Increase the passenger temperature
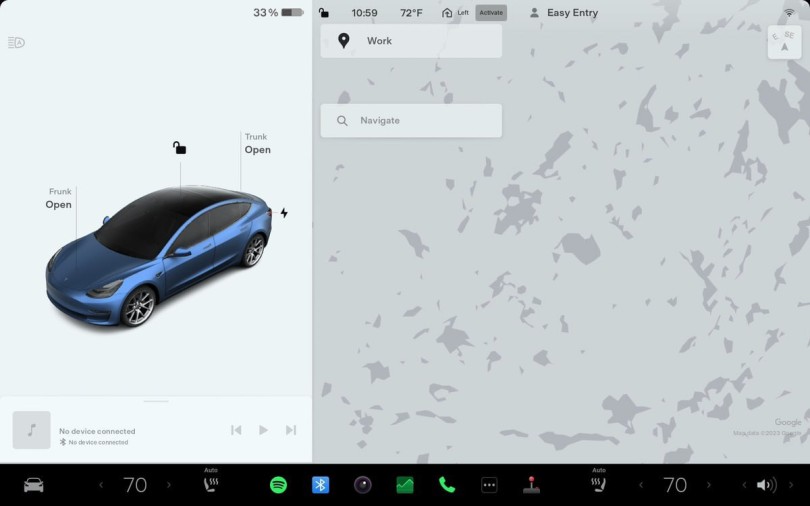The width and height of the screenshot is (810, 506). pyautogui.click(x=708, y=485)
